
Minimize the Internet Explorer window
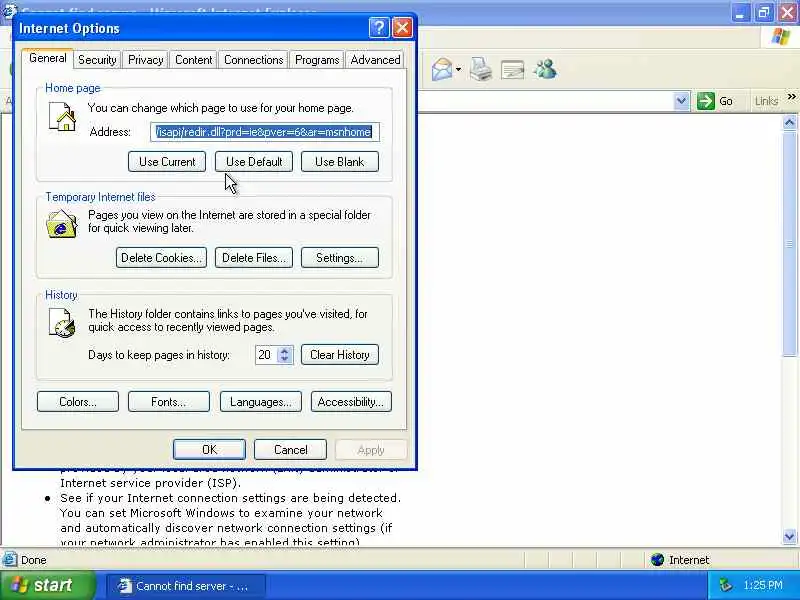tap(740, 13)
